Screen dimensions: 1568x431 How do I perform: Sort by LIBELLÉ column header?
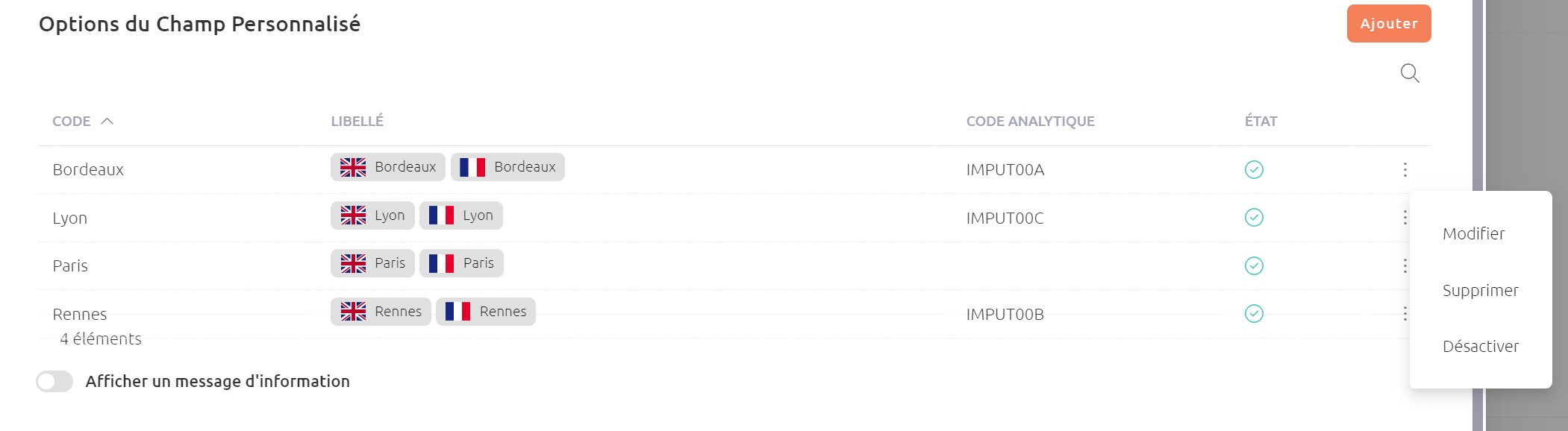[357, 121]
